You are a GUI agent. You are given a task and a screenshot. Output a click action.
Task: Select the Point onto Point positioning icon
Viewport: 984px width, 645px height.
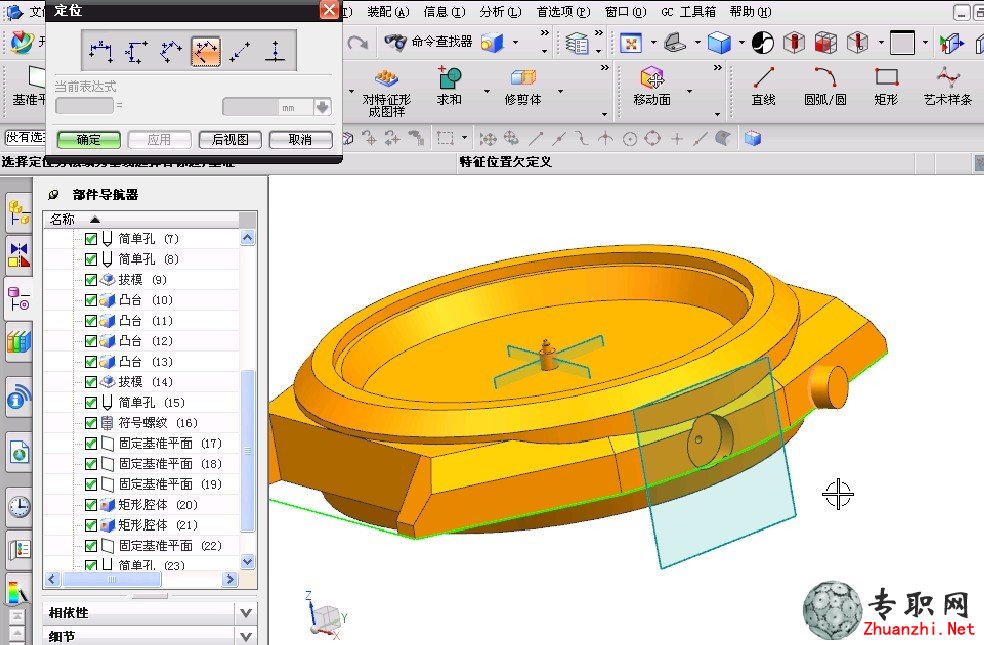click(240, 52)
